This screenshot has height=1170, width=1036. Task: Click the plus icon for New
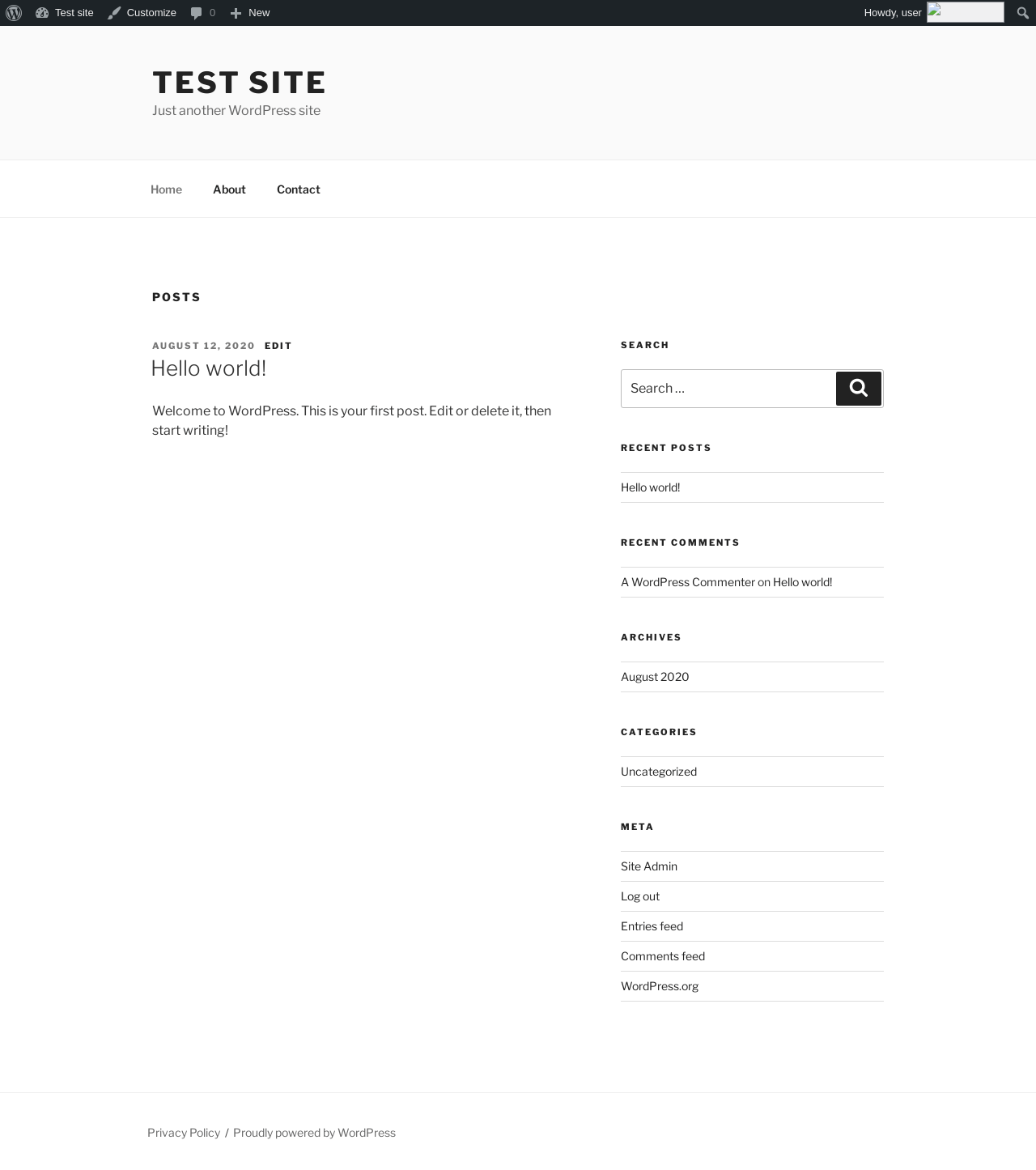pyautogui.click(x=236, y=13)
